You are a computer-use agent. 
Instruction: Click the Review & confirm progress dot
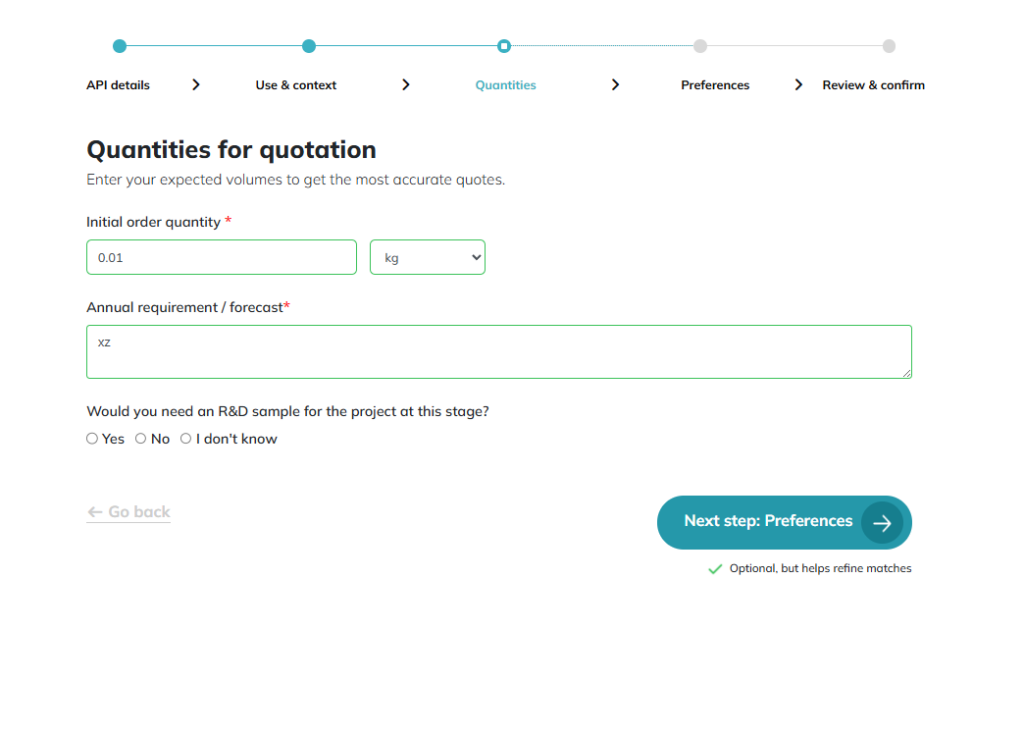pyautogui.click(x=889, y=46)
